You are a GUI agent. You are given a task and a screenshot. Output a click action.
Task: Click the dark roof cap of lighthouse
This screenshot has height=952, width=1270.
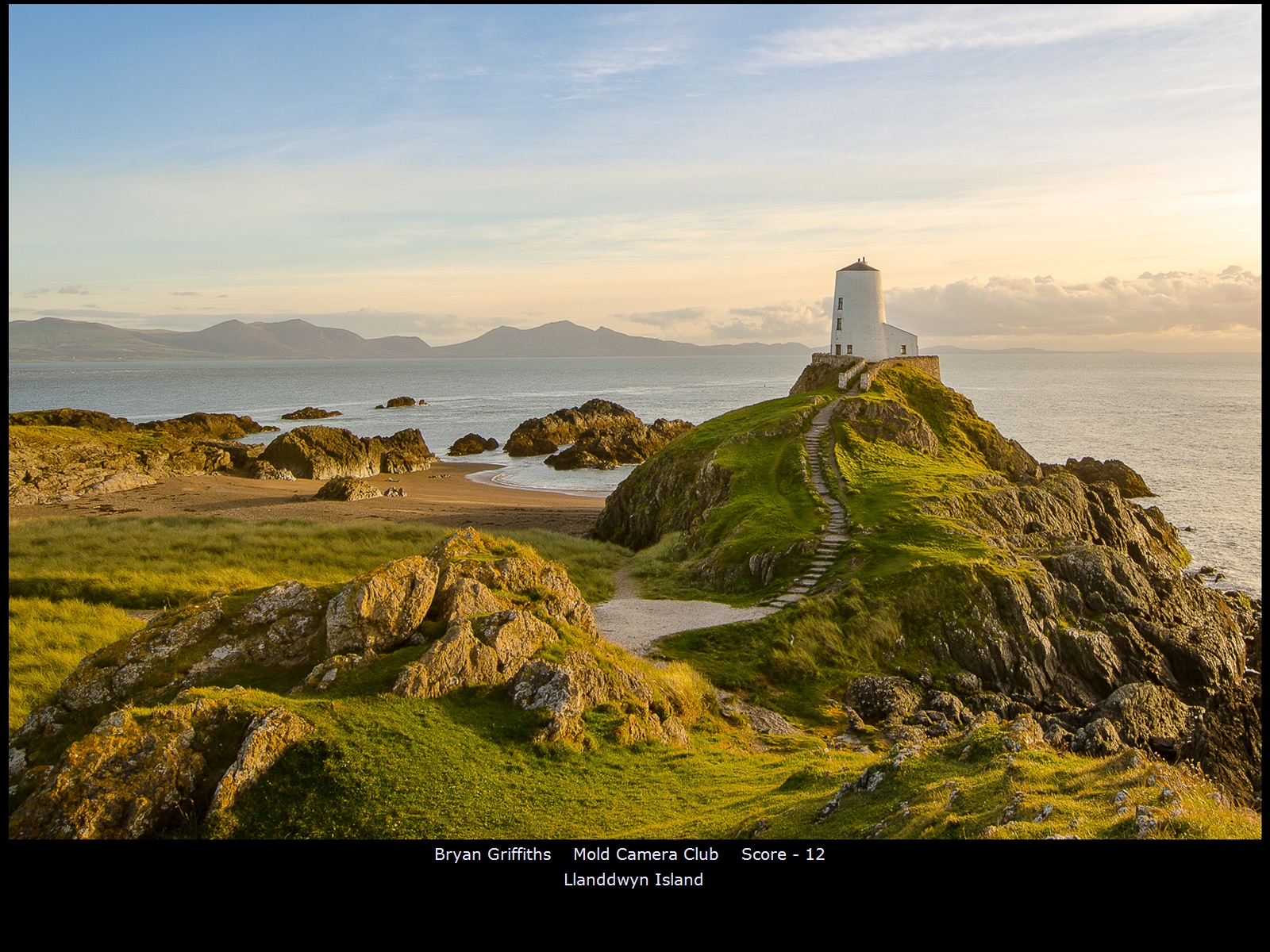coord(857,265)
